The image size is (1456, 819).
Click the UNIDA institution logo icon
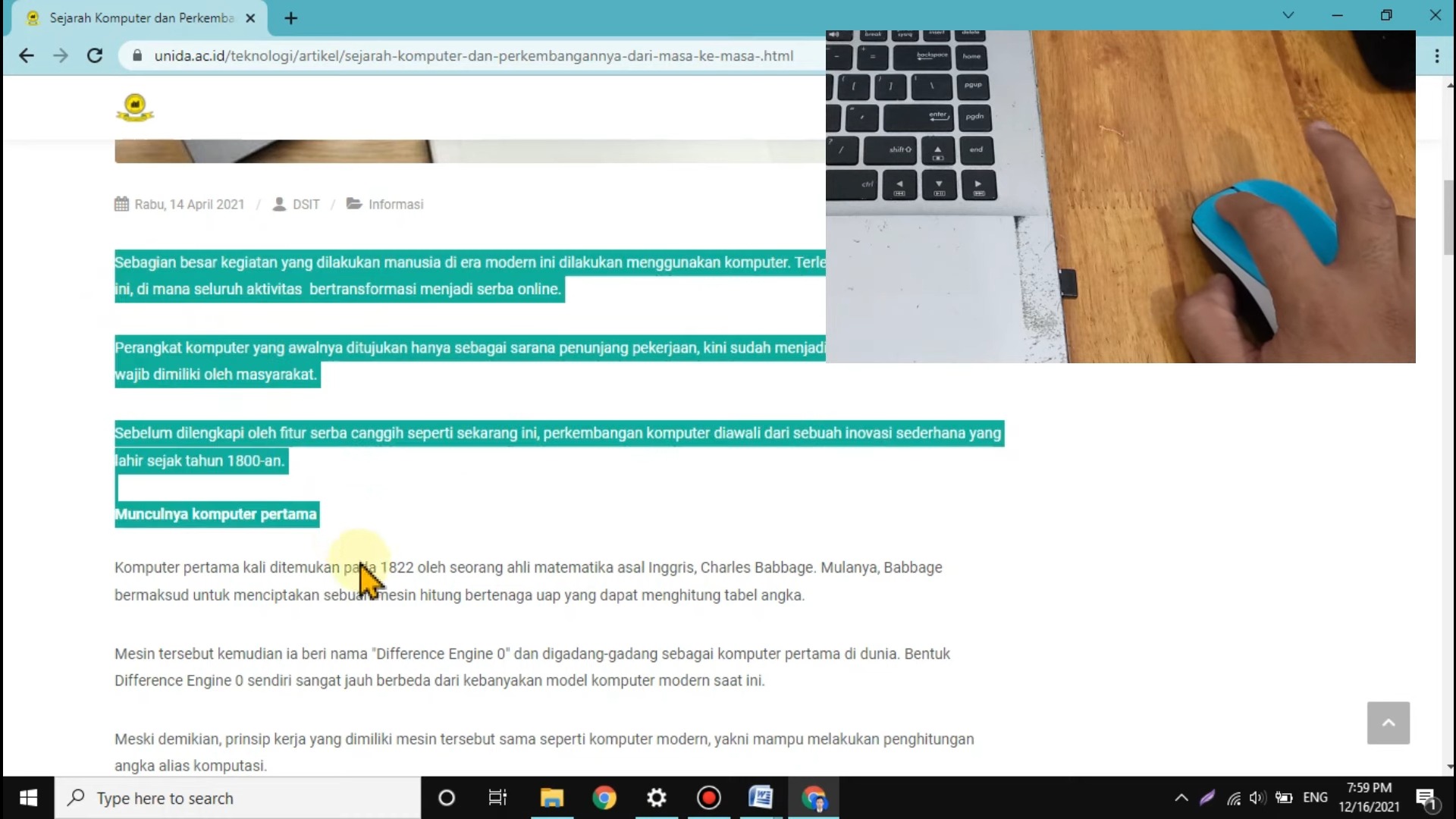pyautogui.click(x=134, y=107)
